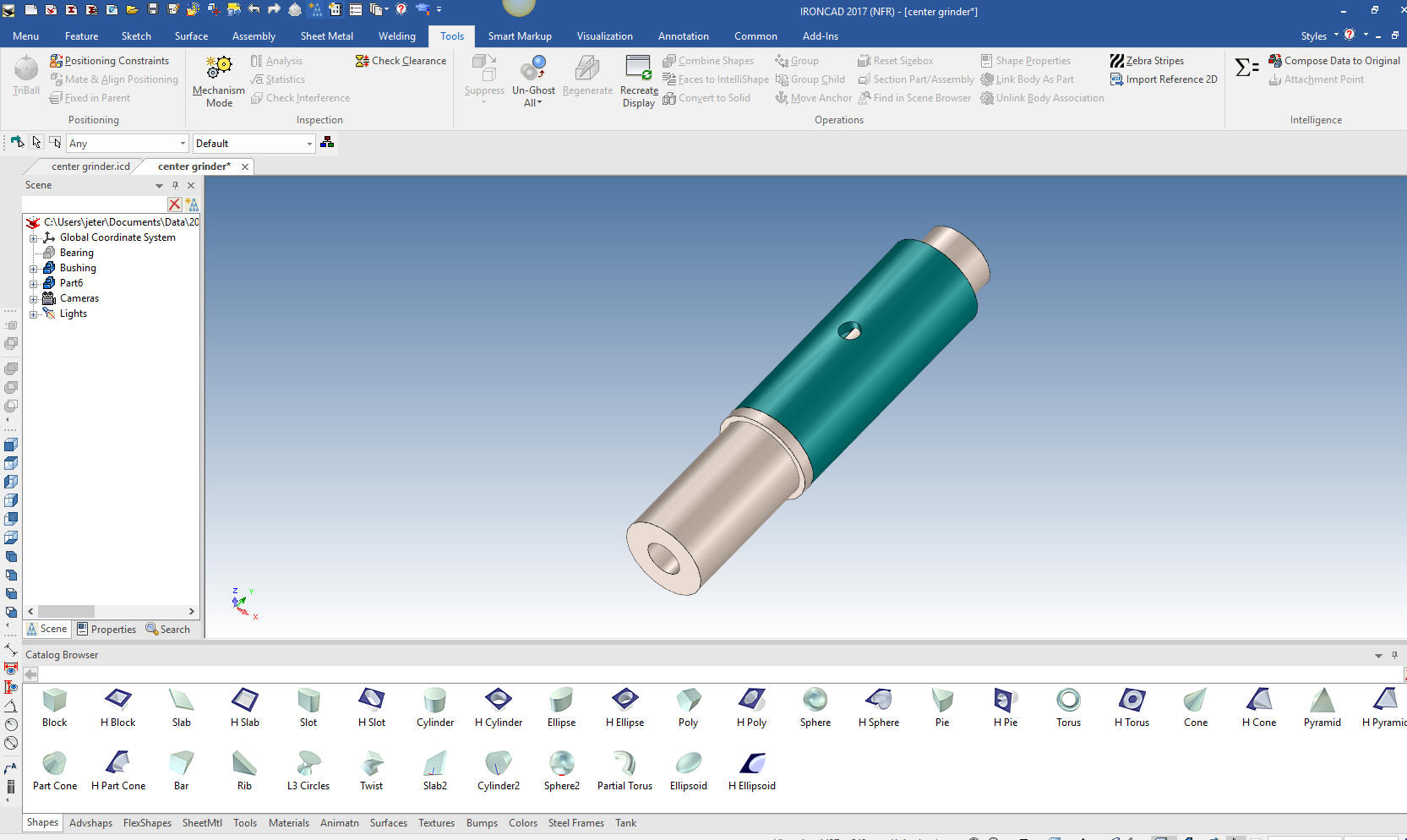Clear the scene search filter X

(174, 205)
